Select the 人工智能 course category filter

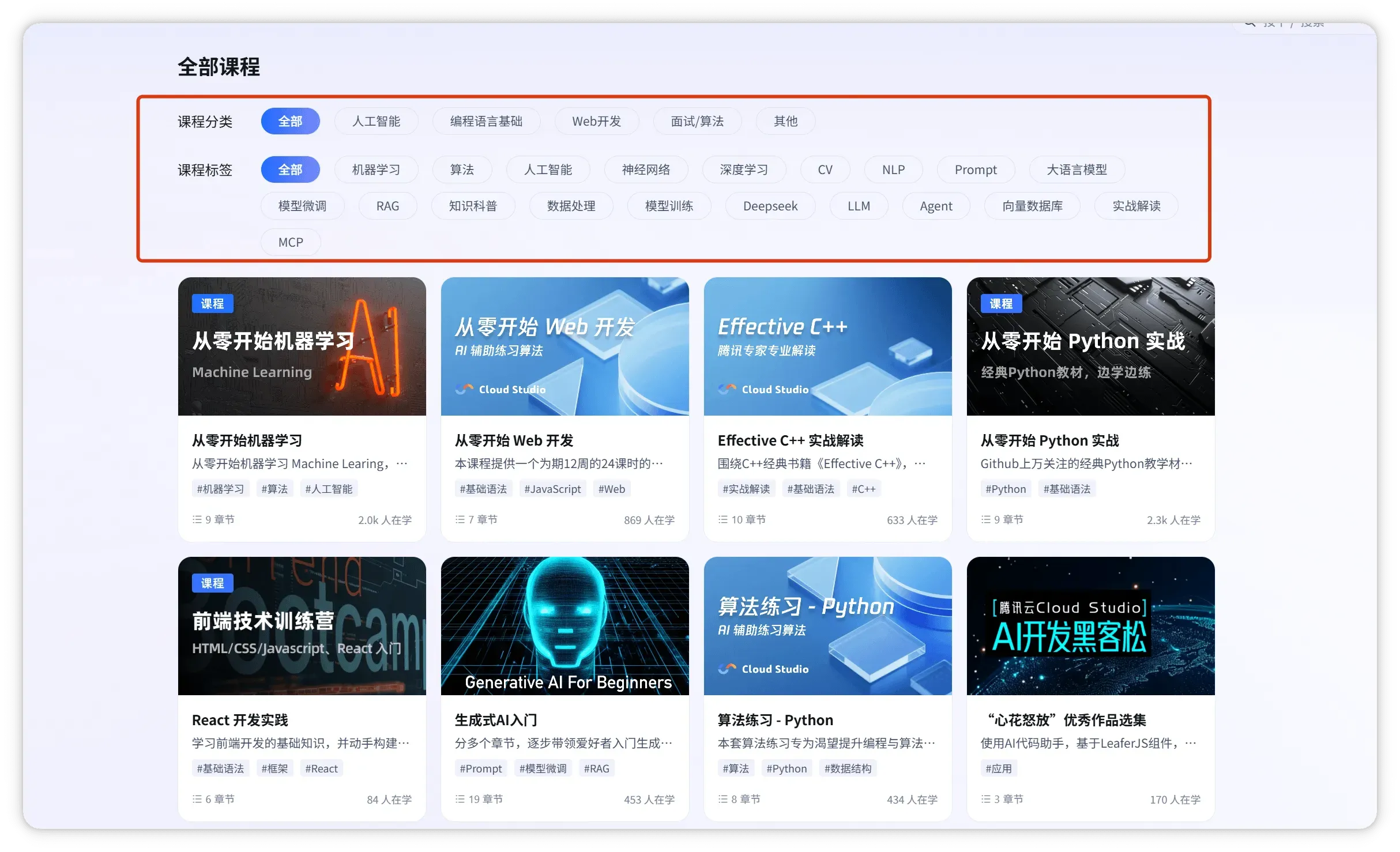(x=376, y=121)
